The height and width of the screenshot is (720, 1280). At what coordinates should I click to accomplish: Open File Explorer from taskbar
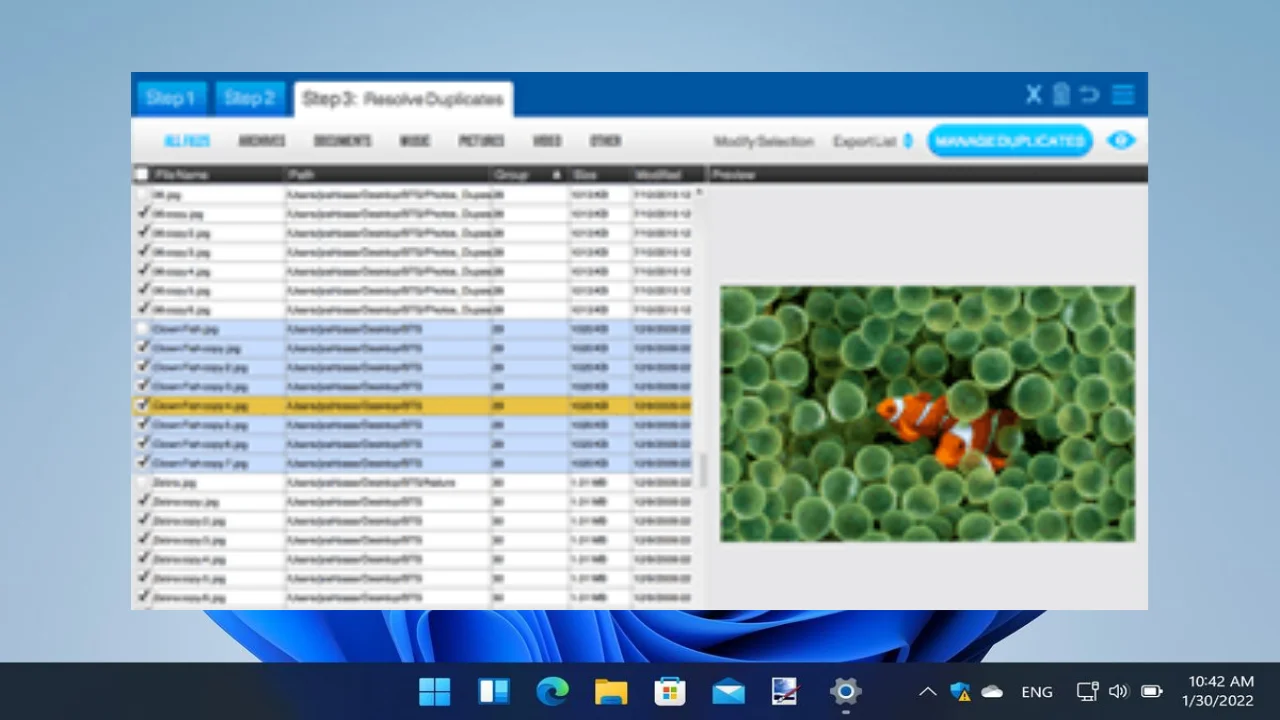(611, 691)
